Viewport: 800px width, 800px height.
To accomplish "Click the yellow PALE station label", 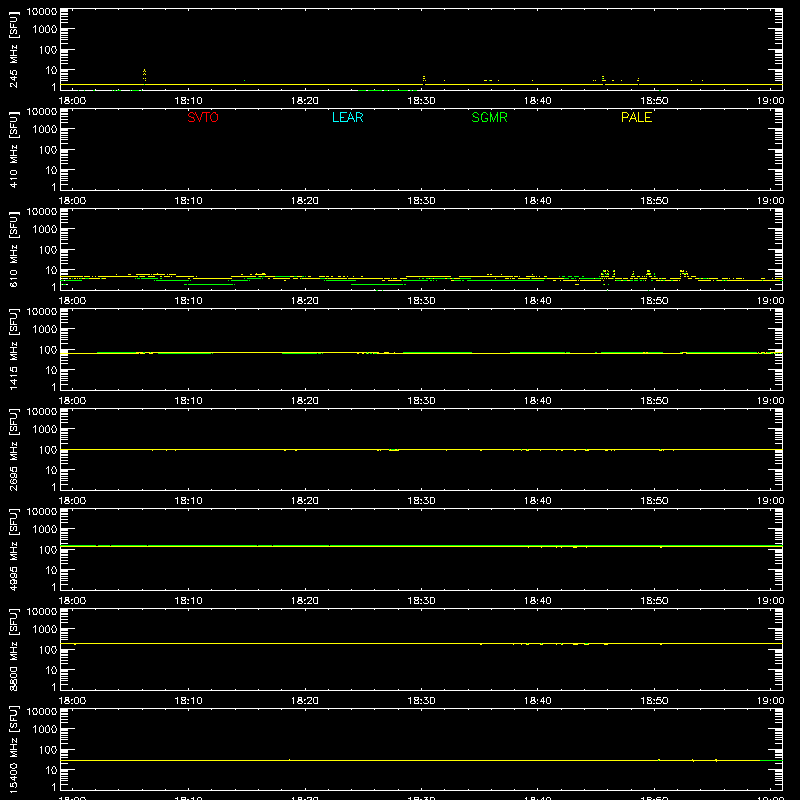I will click(636, 117).
